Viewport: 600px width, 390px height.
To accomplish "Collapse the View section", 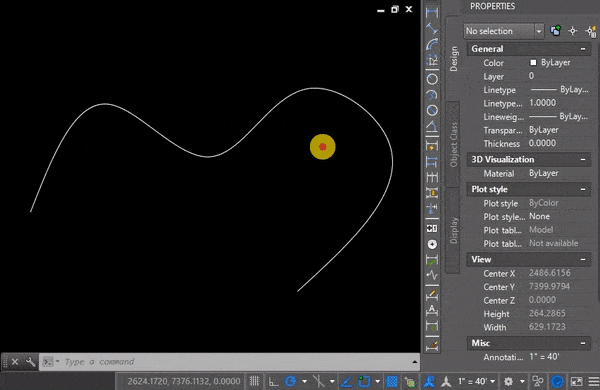I will point(583,259).
